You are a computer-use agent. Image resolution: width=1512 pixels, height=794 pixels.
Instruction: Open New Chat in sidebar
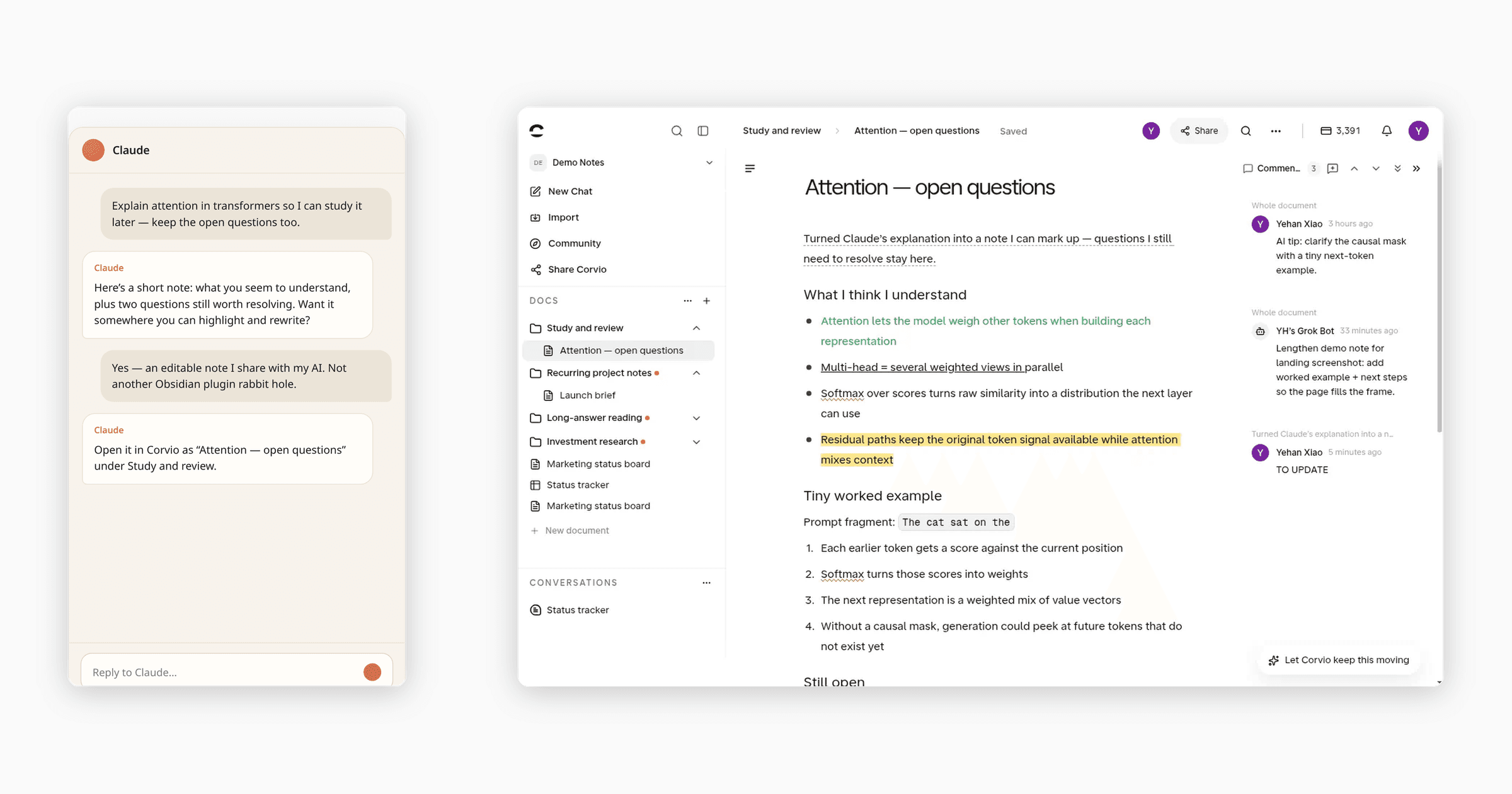[x=561, y=191]
